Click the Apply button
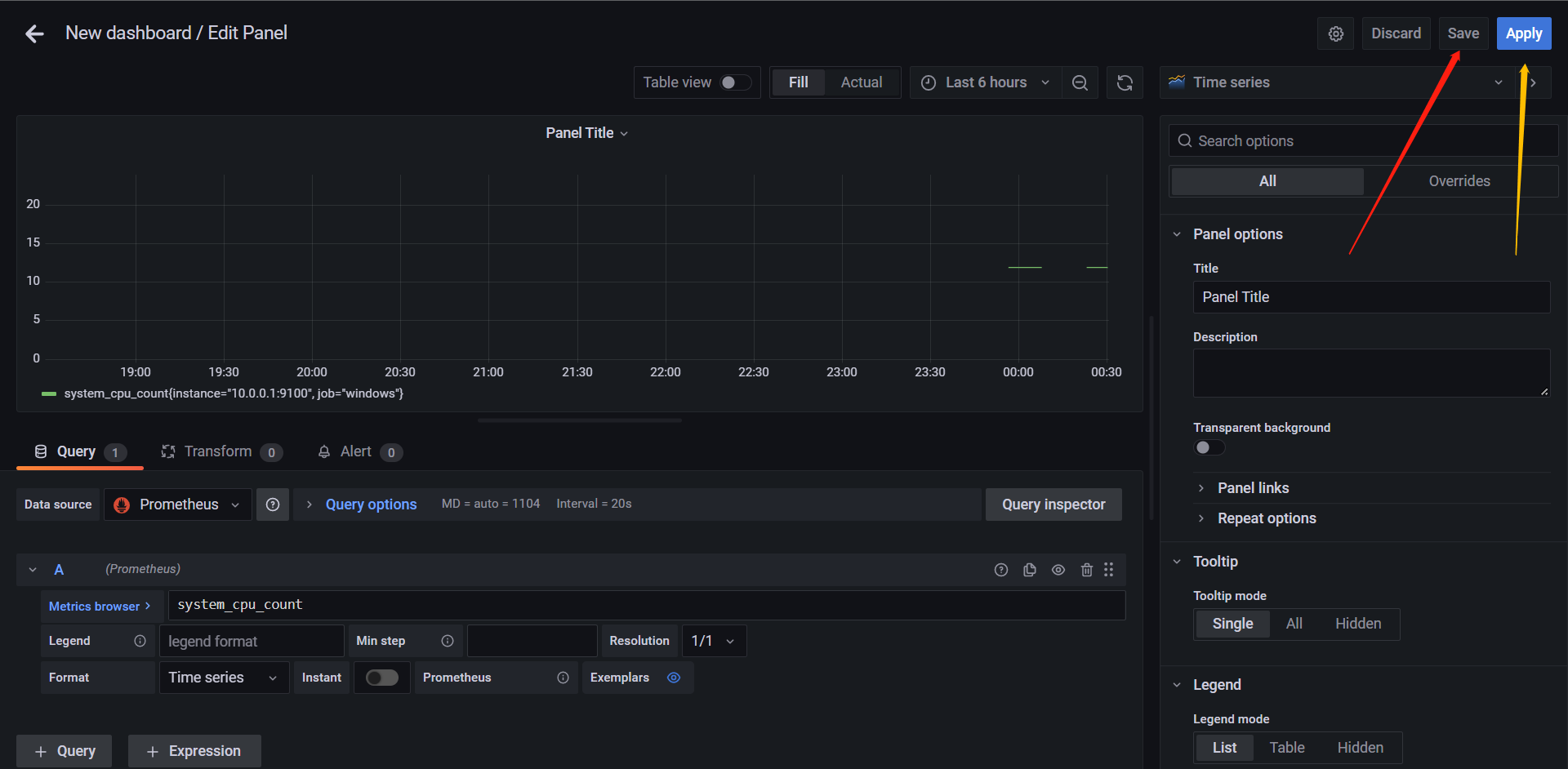 tap(1524, 33)
